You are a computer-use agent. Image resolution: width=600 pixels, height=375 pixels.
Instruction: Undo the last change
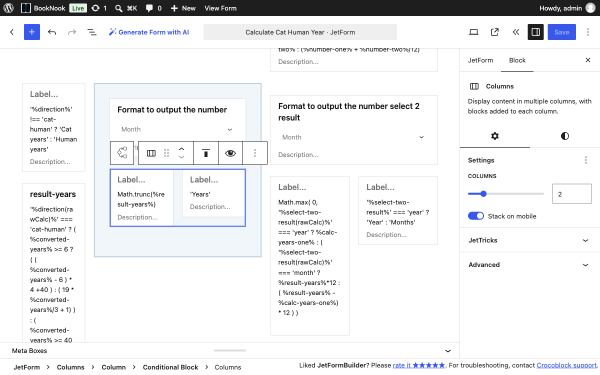[52, 32]
